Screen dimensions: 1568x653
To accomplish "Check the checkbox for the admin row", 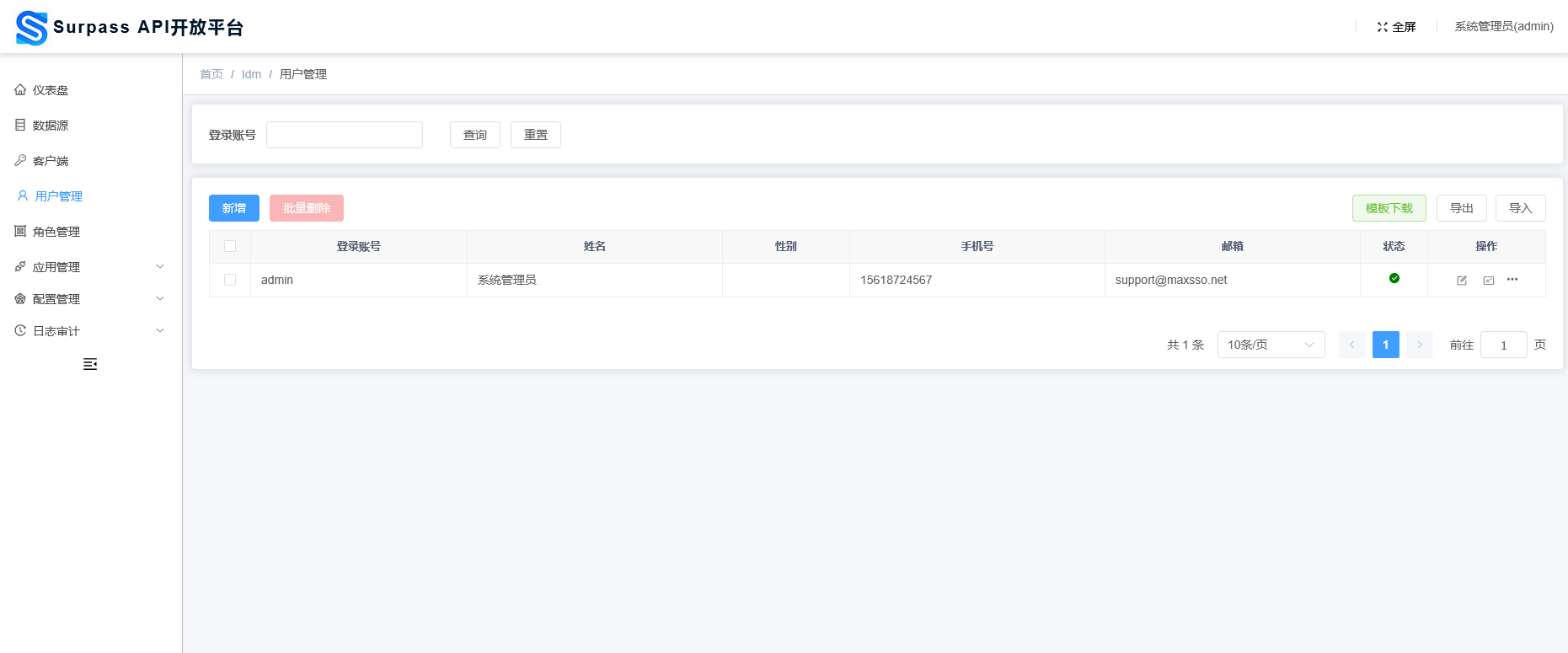I will coord(230,280).
